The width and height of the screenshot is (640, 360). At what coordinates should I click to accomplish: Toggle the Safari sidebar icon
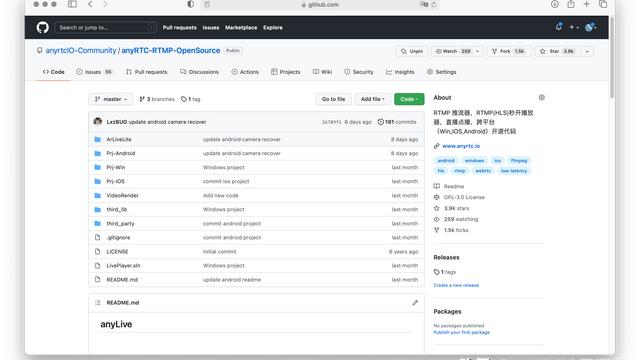72,4
